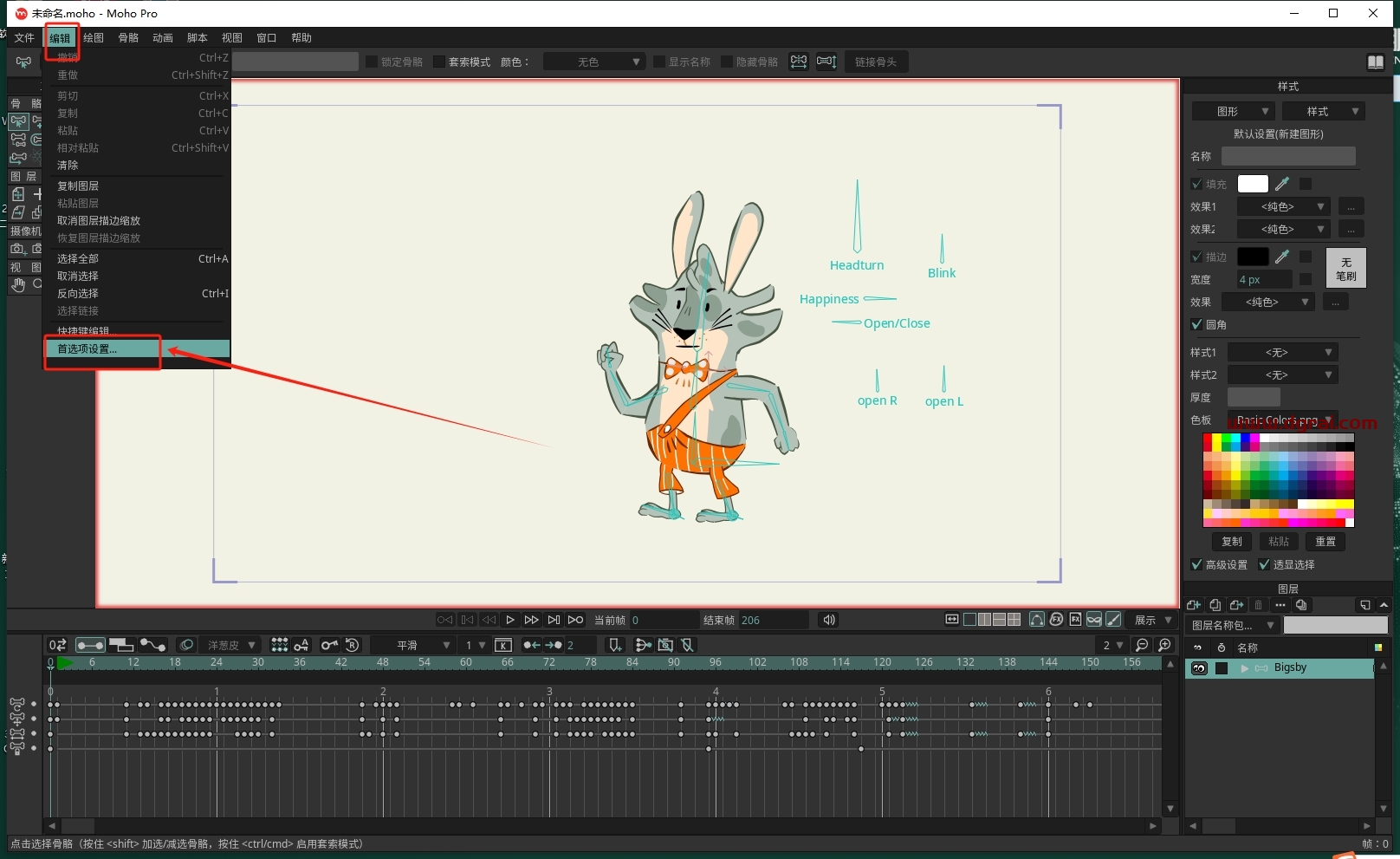
Task: Click the new layer icon in layers panel
Action: [1194, 605]
